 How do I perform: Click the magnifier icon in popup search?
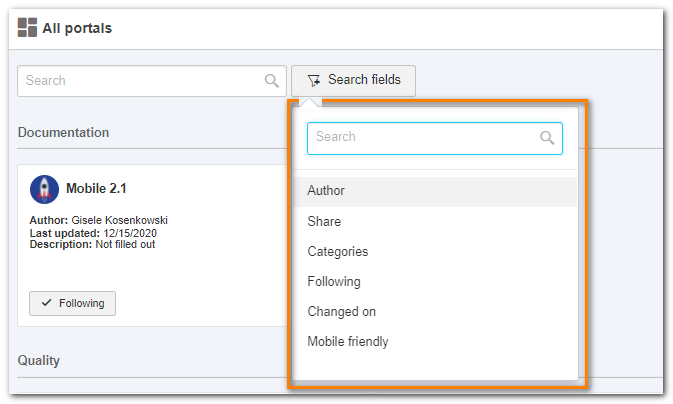coord(547,137)
